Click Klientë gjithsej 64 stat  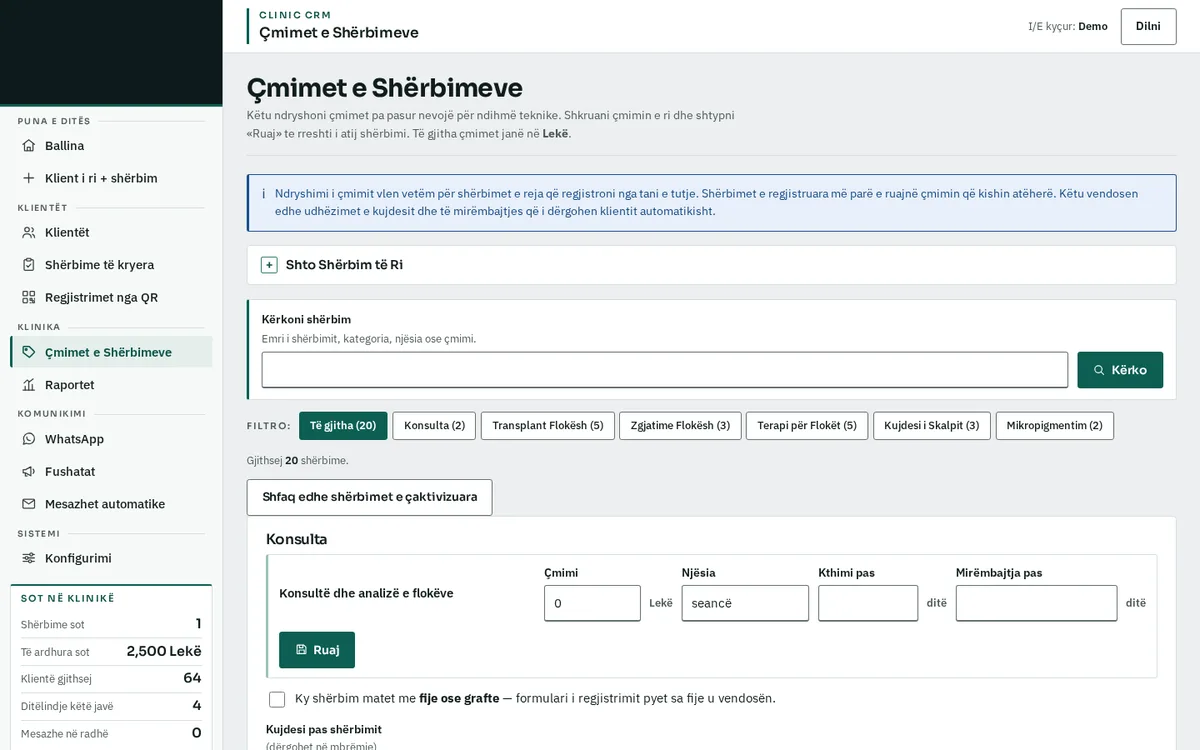111,678
